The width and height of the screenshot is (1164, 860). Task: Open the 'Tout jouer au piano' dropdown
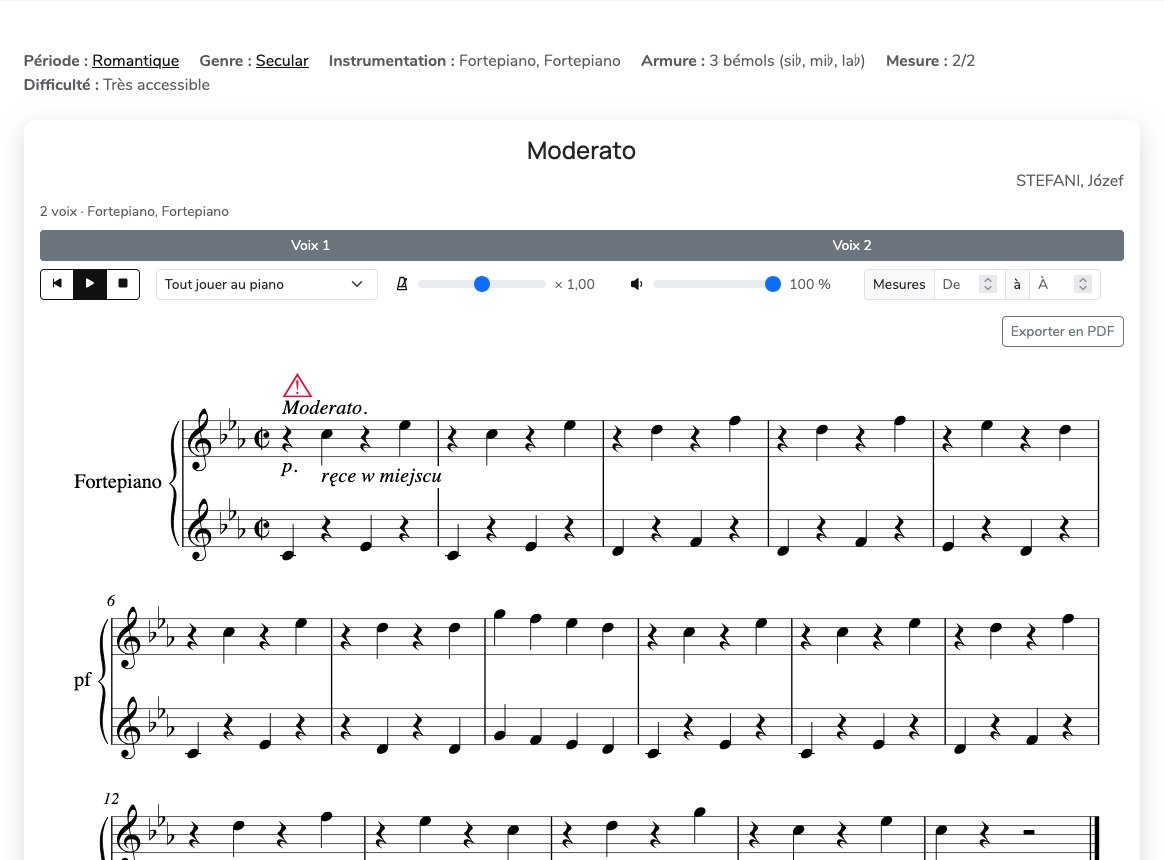click(267, 284)
